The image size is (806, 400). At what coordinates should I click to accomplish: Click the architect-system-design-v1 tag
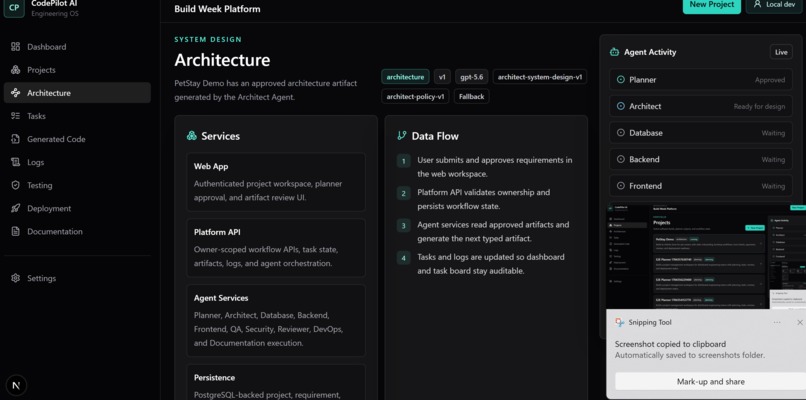(x=540, y=77)
